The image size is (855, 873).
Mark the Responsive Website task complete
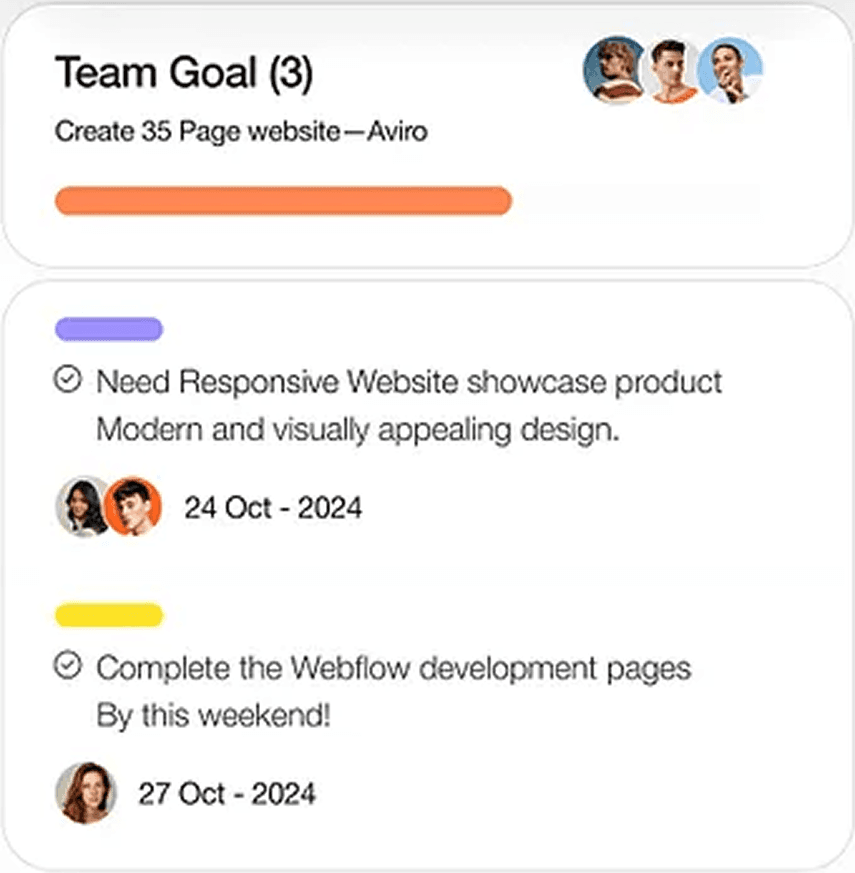click(x=67, y=380)
